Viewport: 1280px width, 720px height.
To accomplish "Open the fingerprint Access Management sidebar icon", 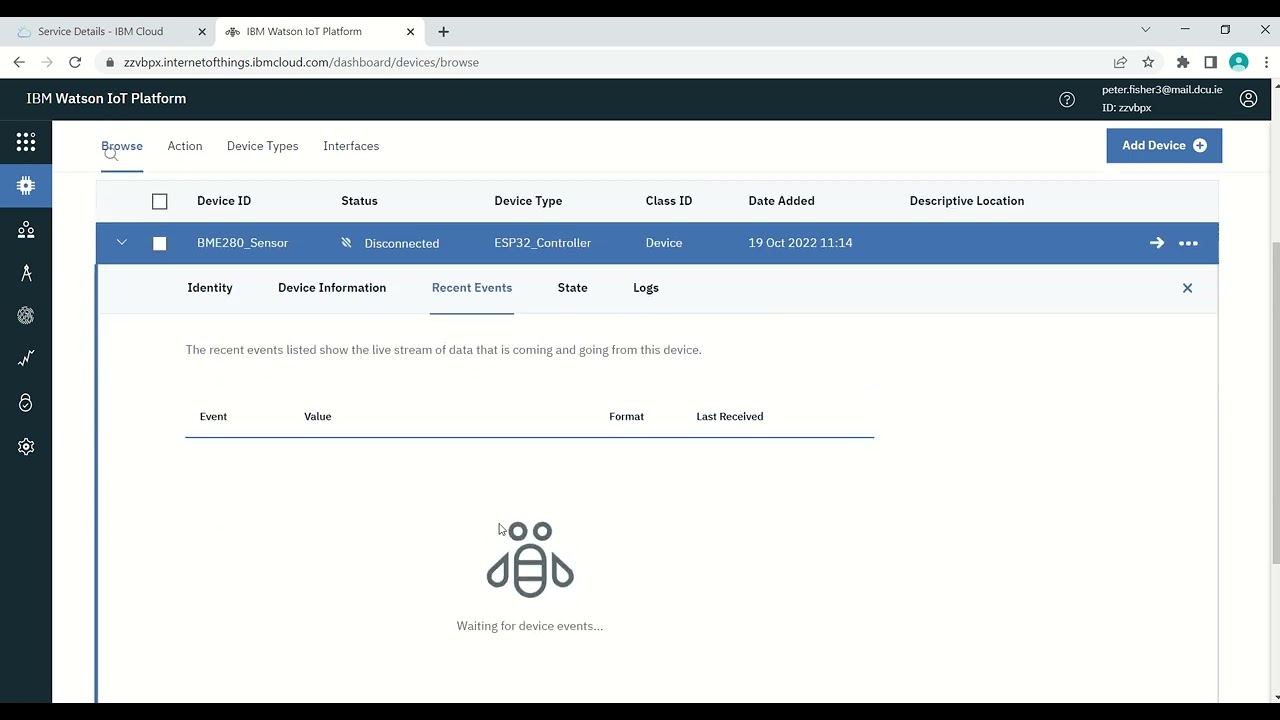I will pyautogui.click(x=26, y=316).
